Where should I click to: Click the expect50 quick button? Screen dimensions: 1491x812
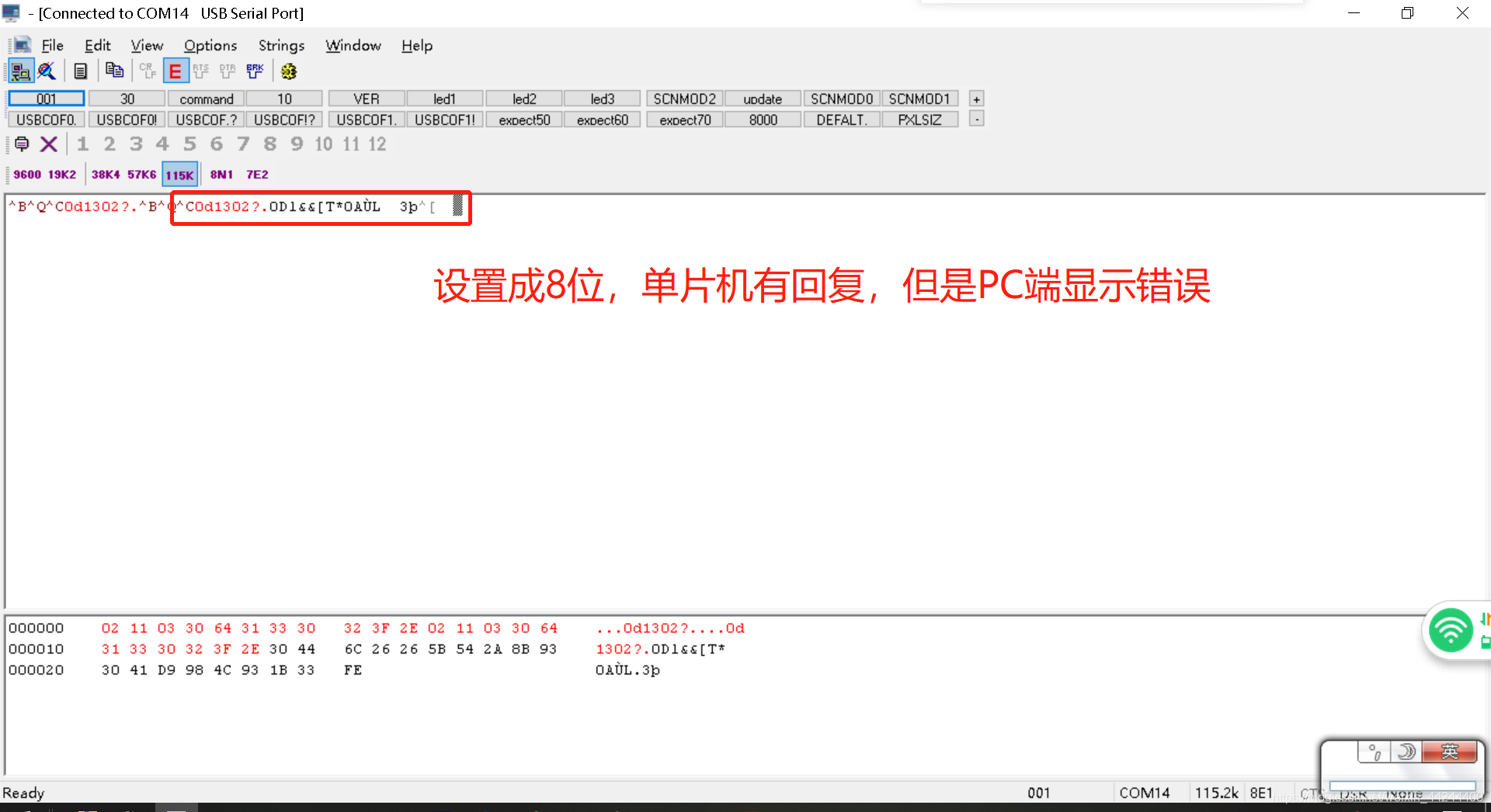pyautogui.click(x=524, y=120)
